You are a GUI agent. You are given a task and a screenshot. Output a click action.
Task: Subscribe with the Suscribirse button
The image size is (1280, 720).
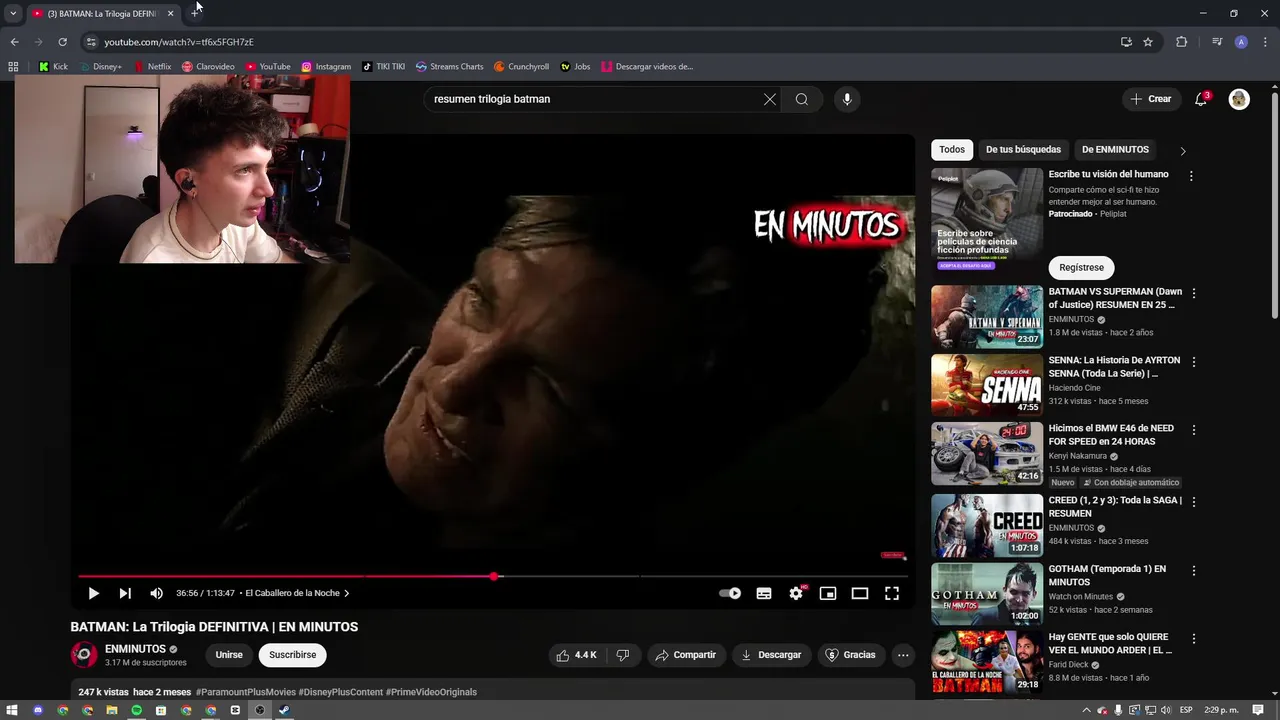pos(292,655)
